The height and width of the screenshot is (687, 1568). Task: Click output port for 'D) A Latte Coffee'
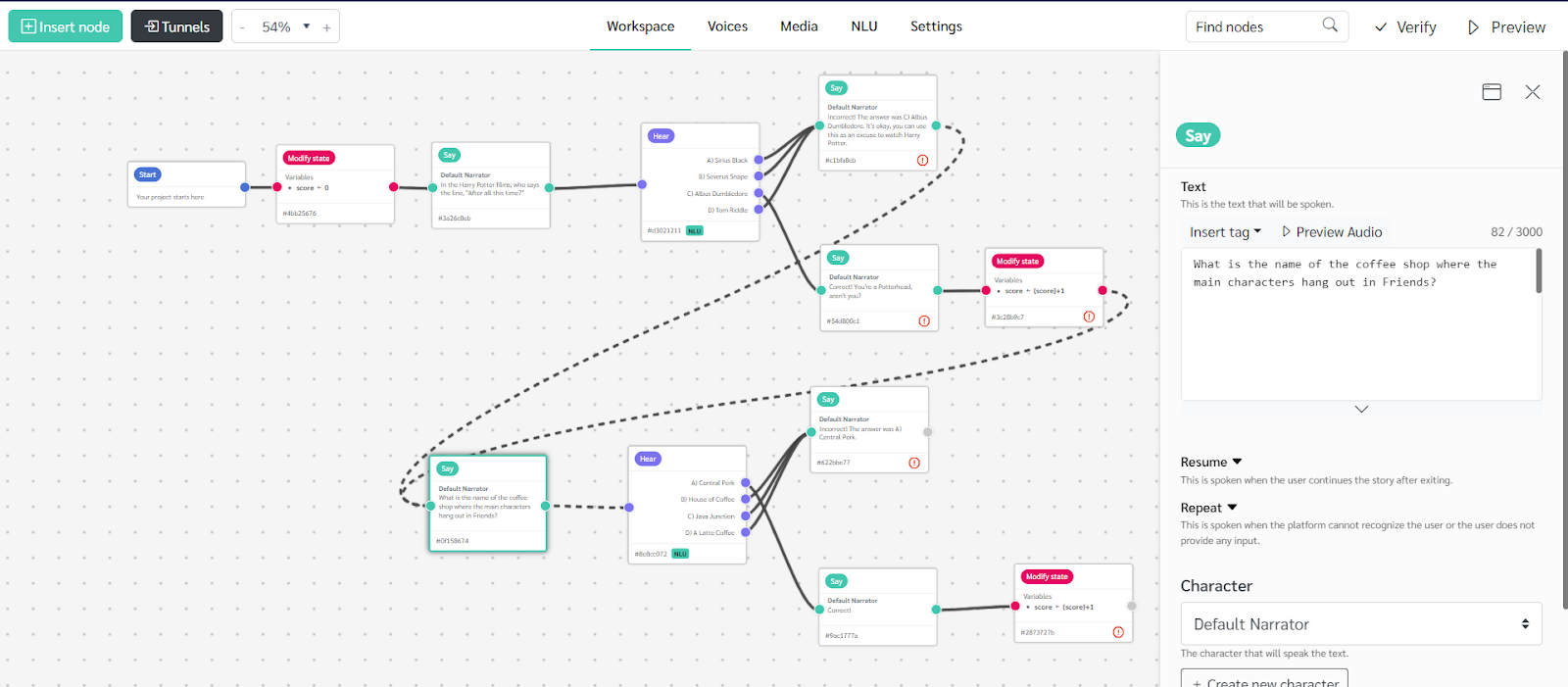(x=746, y=532)
